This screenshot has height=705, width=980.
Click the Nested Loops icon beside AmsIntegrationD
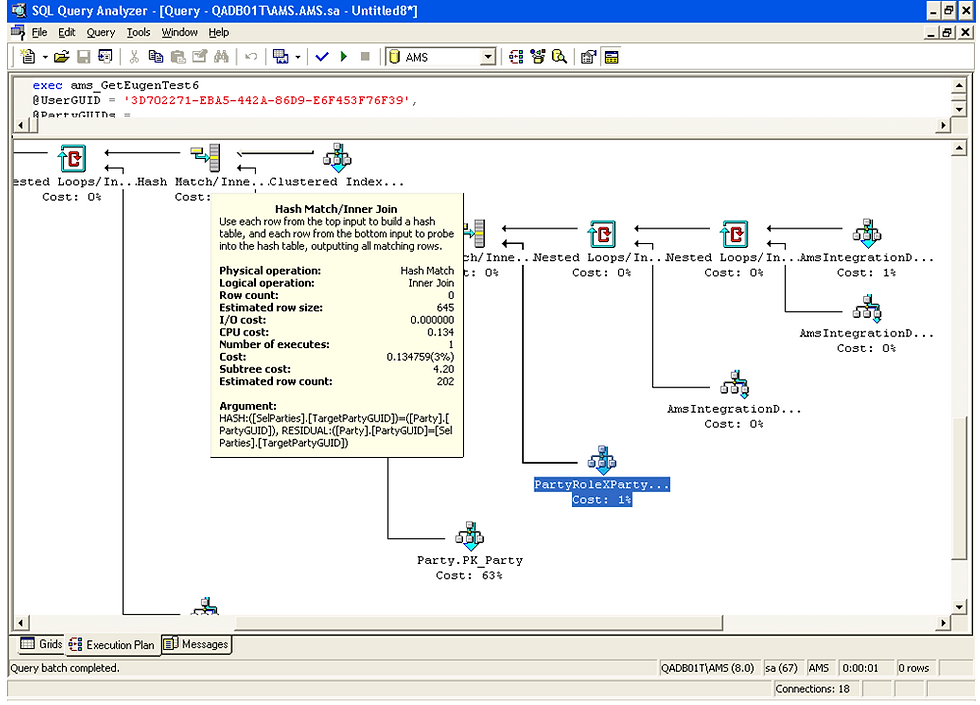coord(734,234)
